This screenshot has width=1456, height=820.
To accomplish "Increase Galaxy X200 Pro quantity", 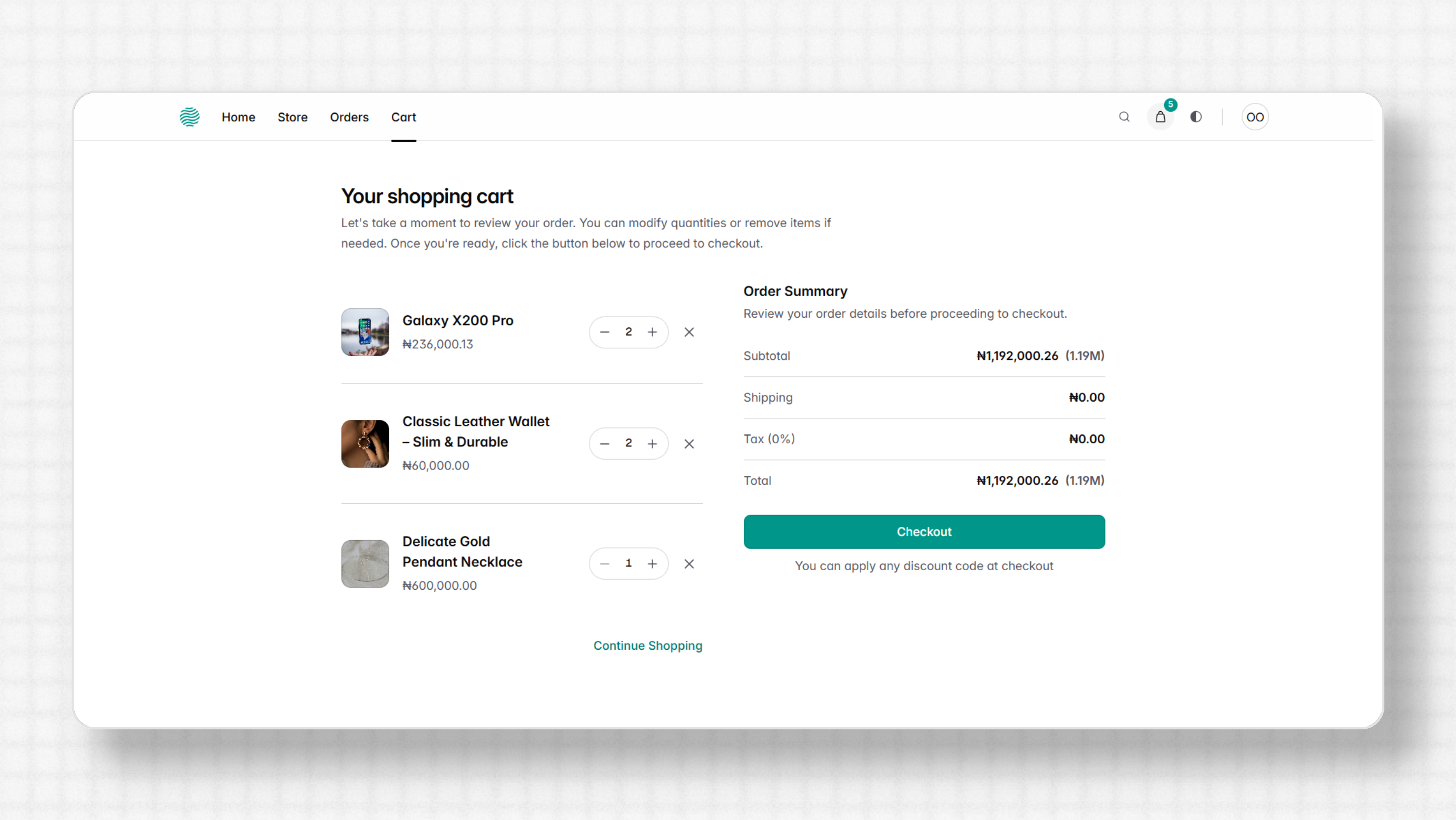I will (652, 332).
